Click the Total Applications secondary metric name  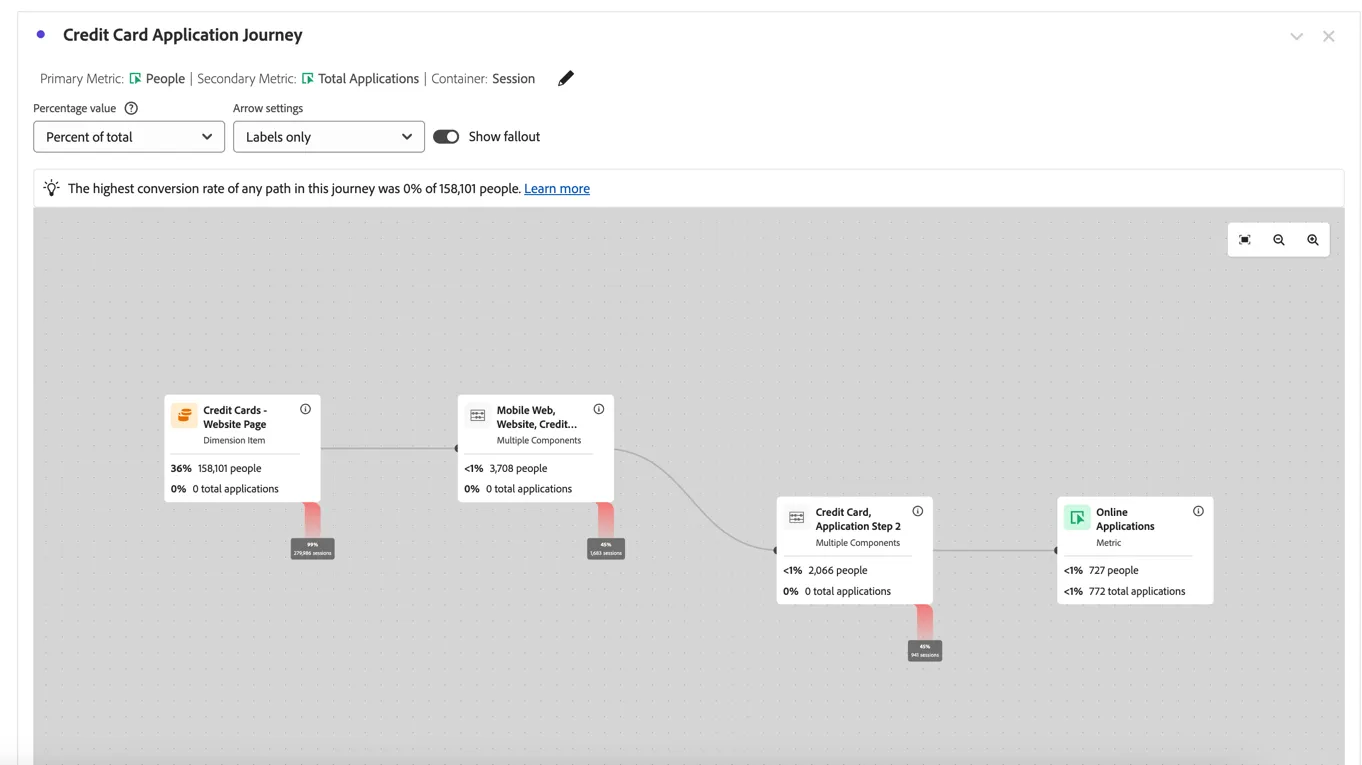click(368, 79)
